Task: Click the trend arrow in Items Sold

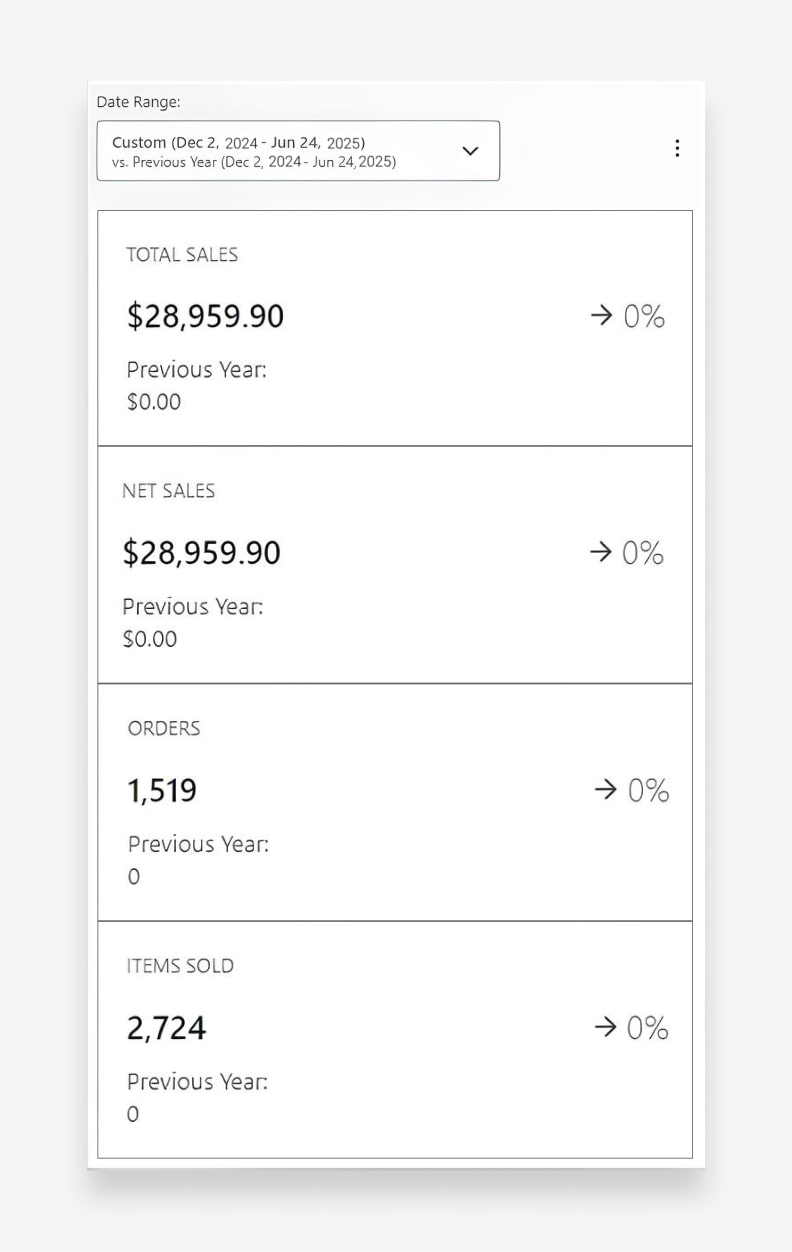Action: [x=605, y=1028]
